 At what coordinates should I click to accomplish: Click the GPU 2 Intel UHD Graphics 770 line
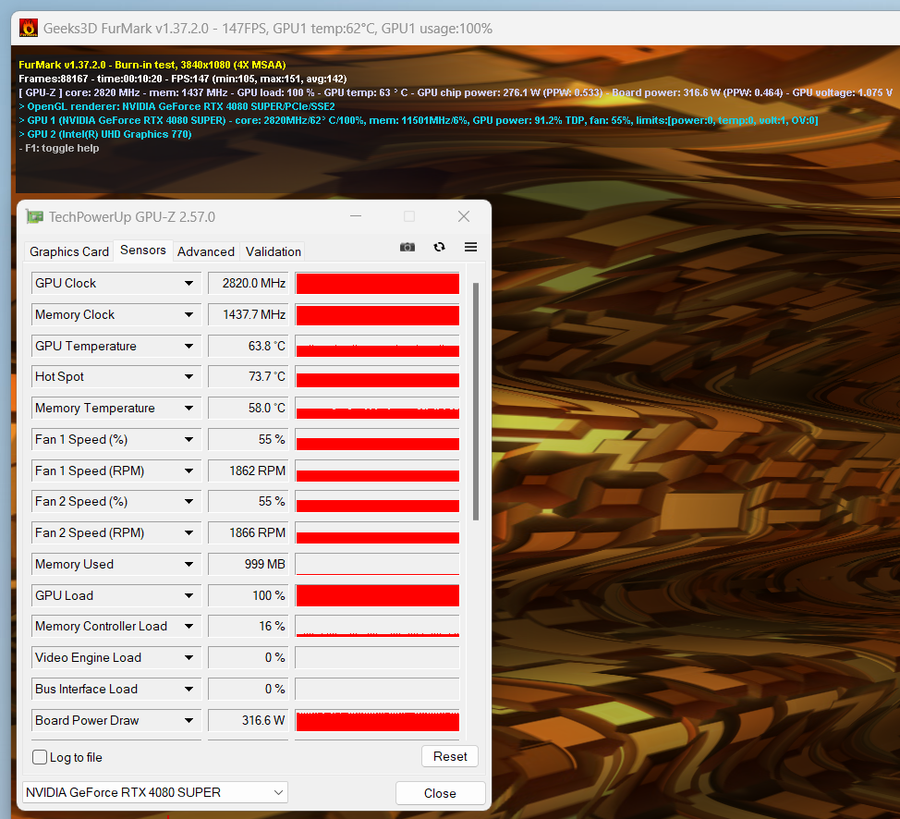point(105,134)
